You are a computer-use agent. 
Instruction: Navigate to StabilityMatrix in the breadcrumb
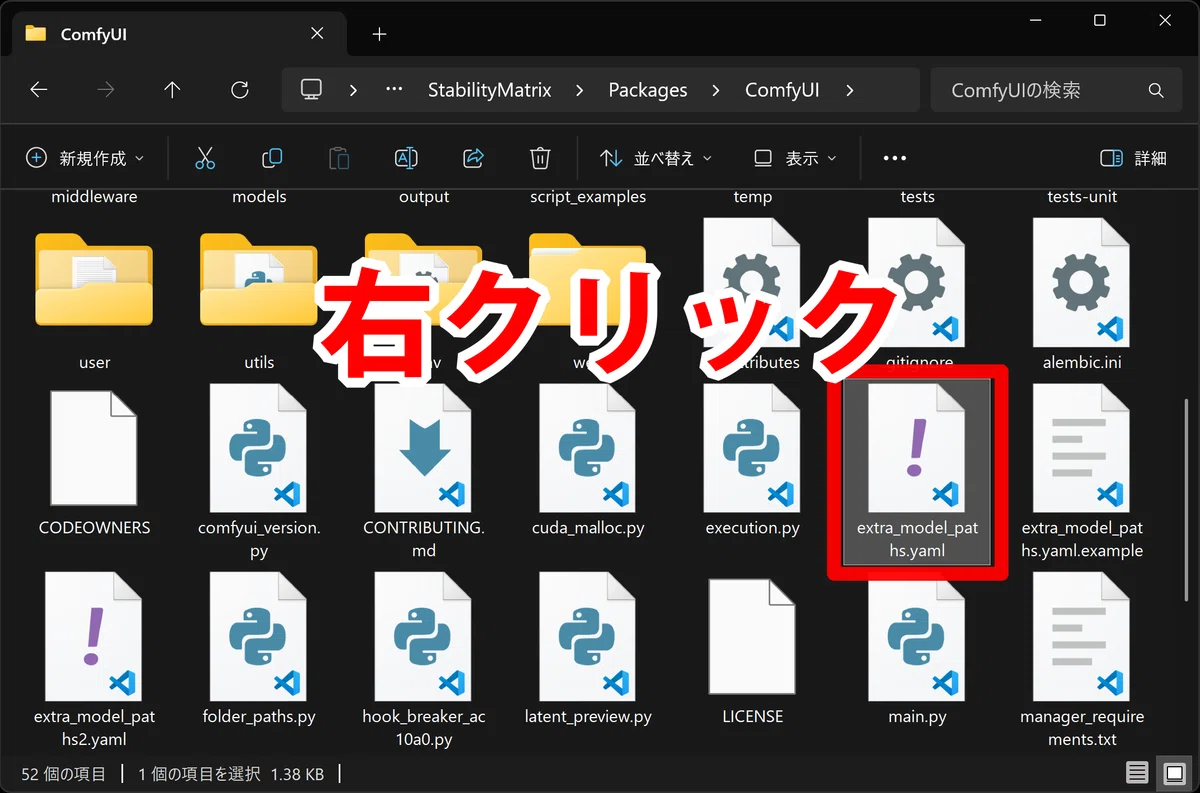490,90
